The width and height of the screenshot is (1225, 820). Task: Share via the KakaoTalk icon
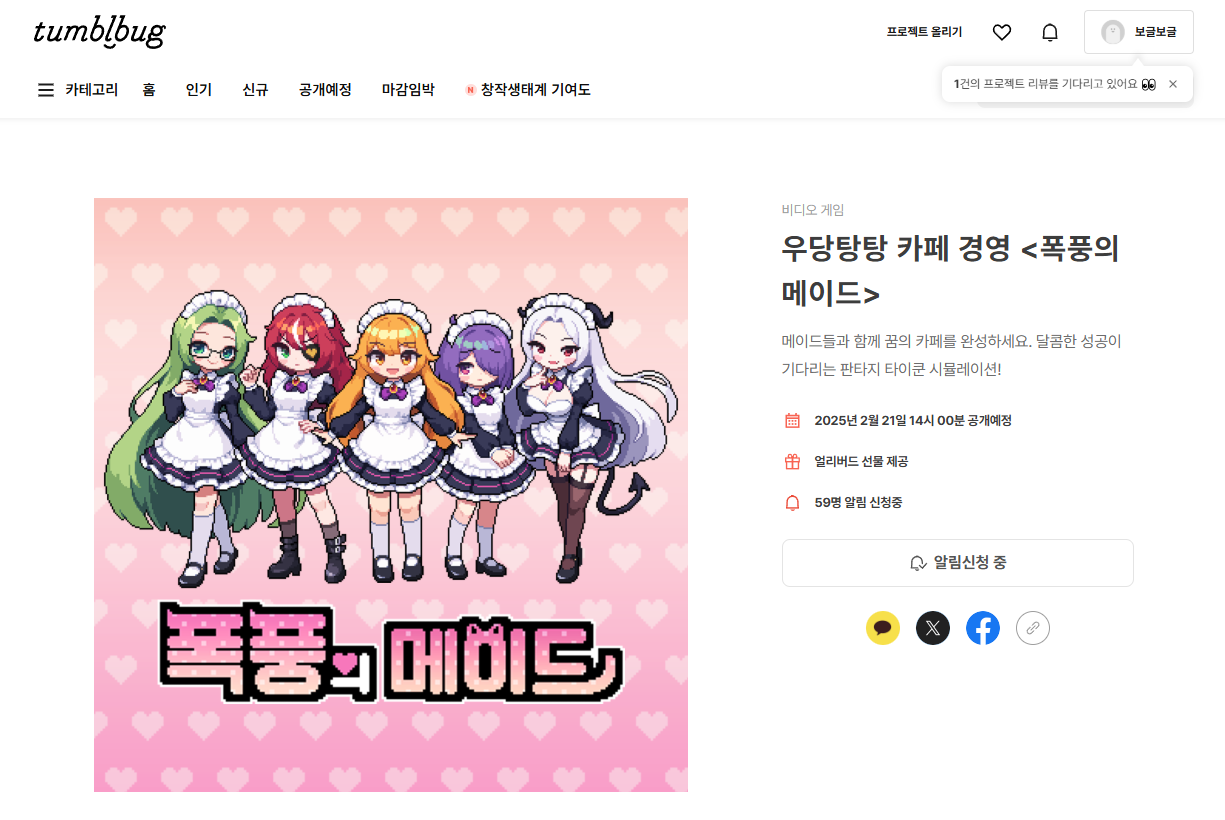[883, 628]
